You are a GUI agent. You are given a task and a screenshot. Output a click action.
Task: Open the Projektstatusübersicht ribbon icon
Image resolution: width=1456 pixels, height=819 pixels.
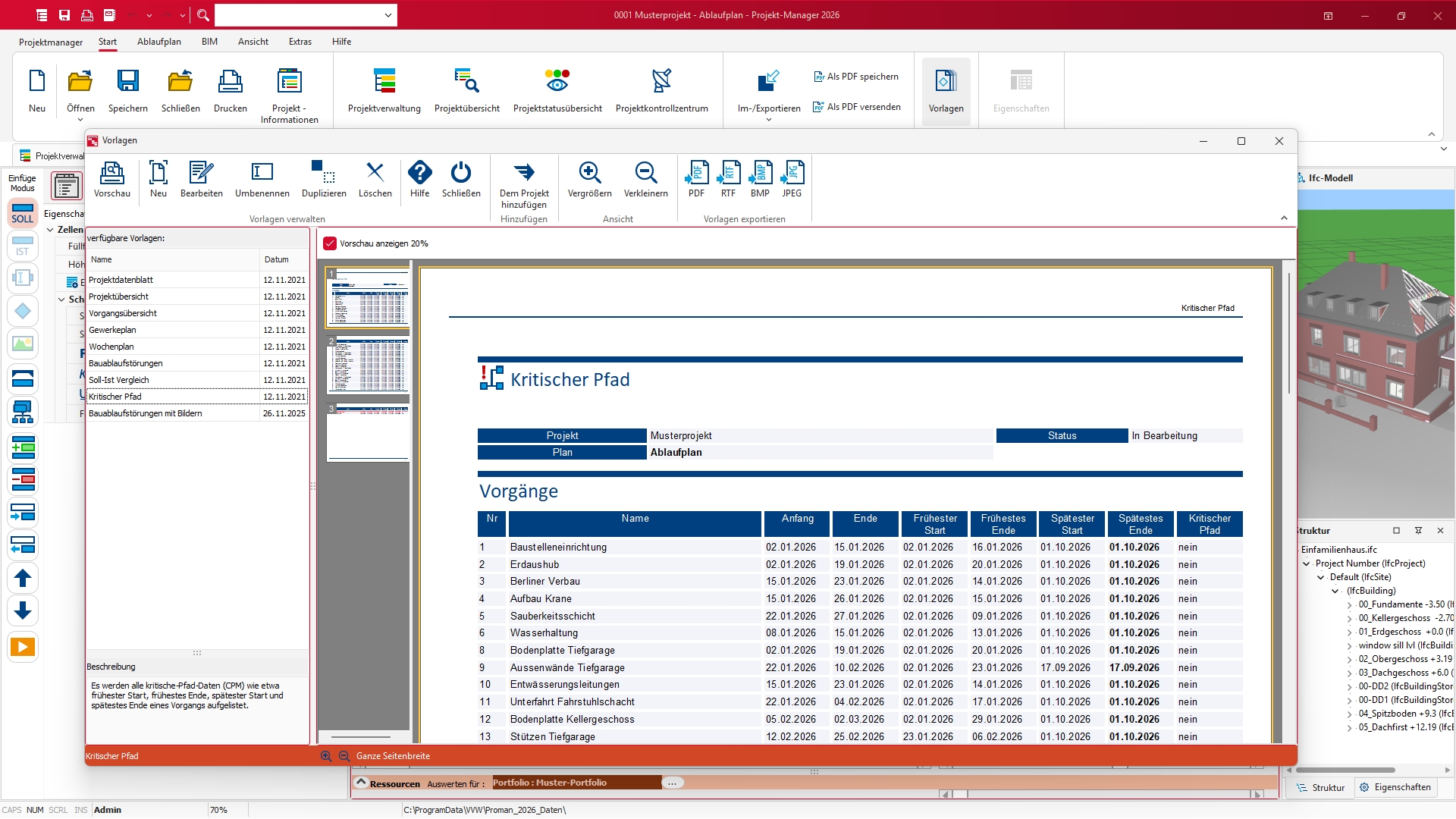[557, 81]
